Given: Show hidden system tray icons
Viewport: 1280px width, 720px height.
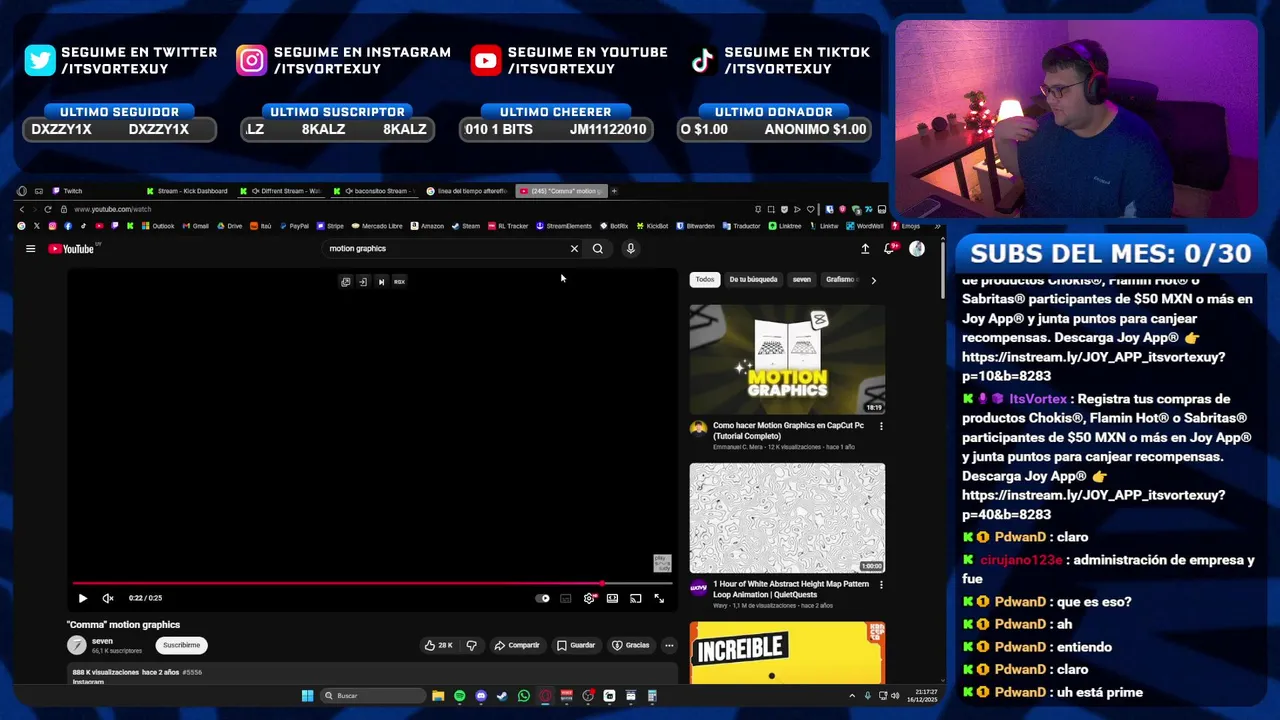Looking at the screenshot, I should pos(853,696).
